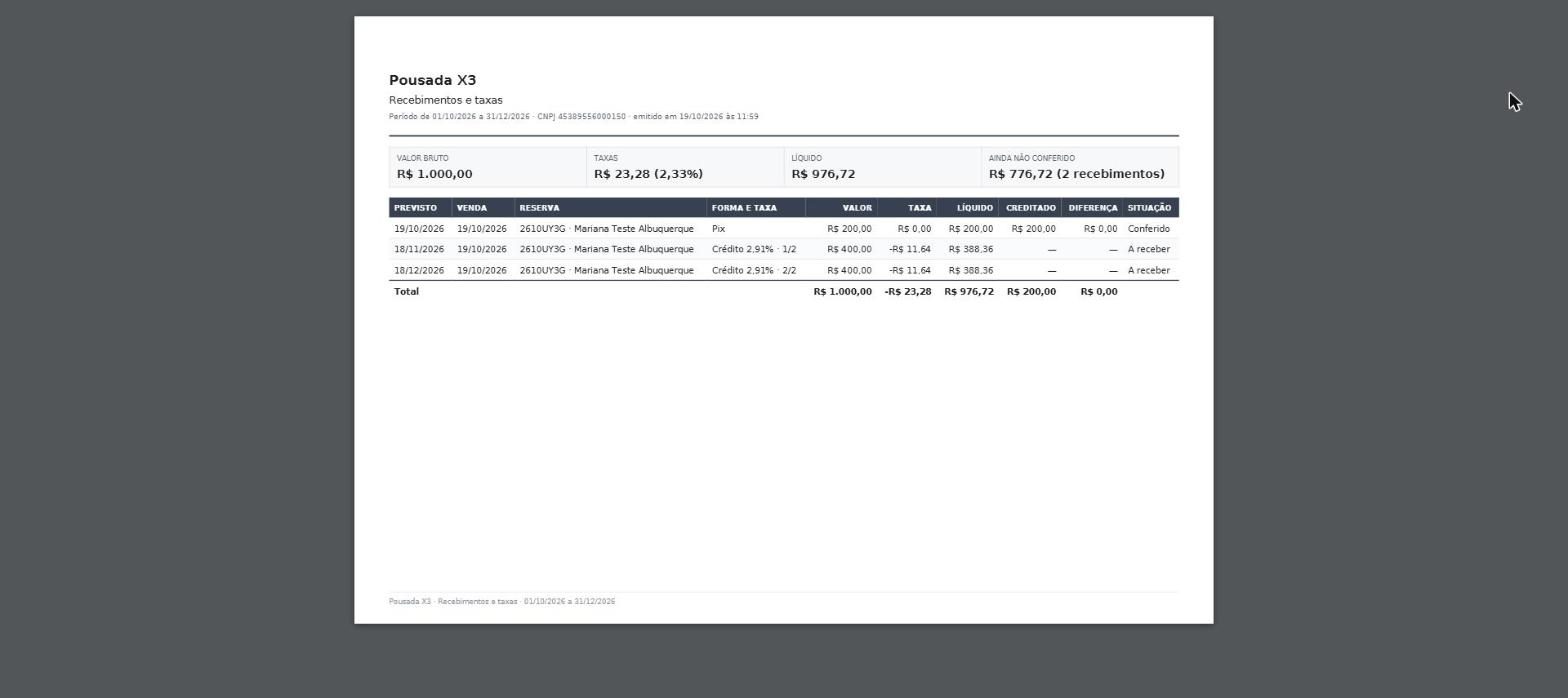Click the 18/11/2026 previsto date
The width and height of the screenshot is (1568, 698).
coord(419,249)
